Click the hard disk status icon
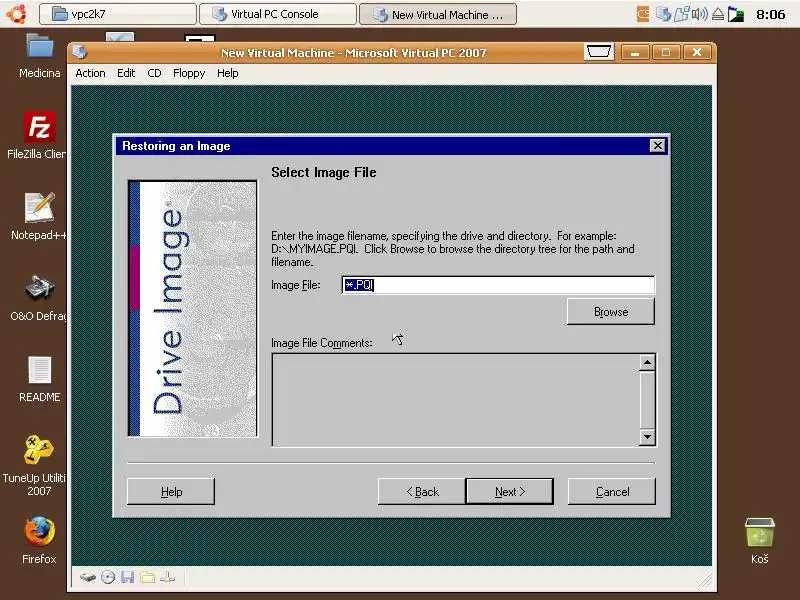Viewport: 800px width, 600px height. tap(88, 578)
